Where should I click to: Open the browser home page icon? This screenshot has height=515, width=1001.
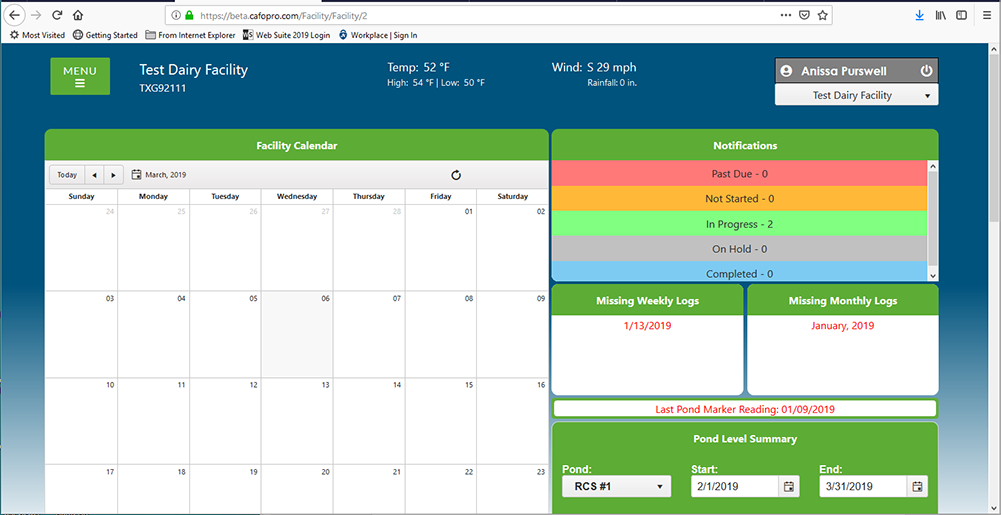click(77, 15)
